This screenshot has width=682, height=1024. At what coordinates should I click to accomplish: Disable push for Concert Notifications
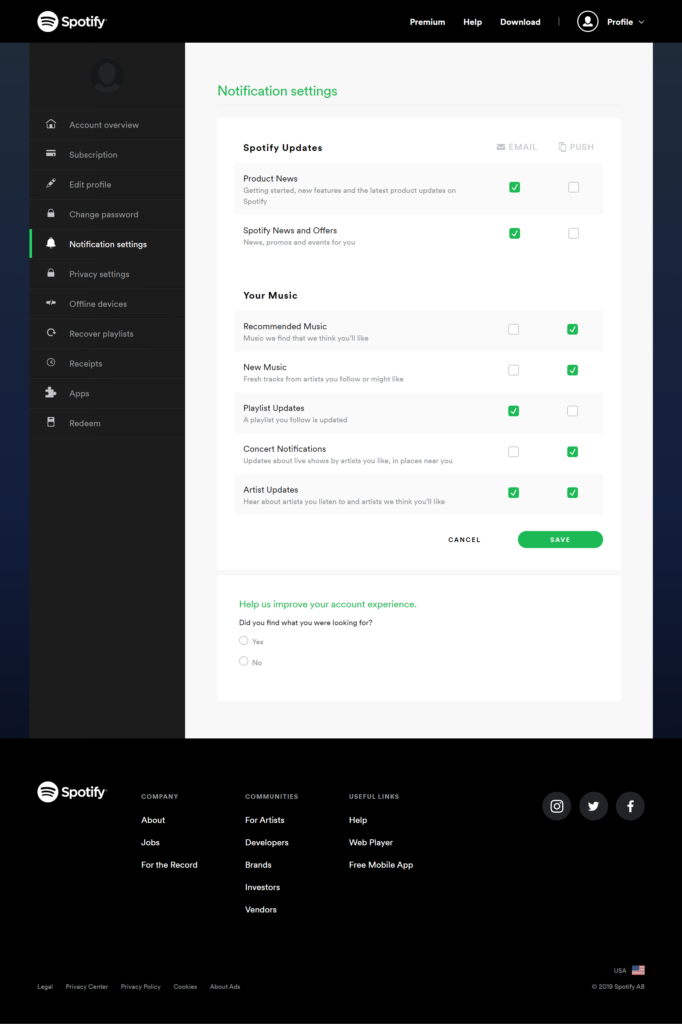click(x=573, y=452)
